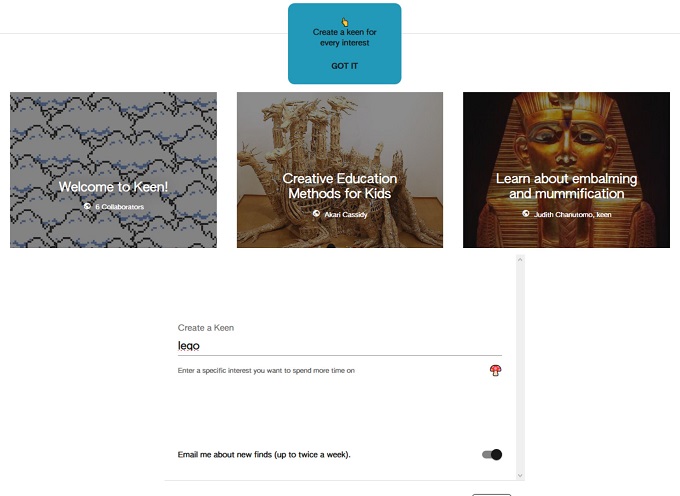Click the red mushroom emoji icon
680x496 pixels.
[x=495, y=370]
